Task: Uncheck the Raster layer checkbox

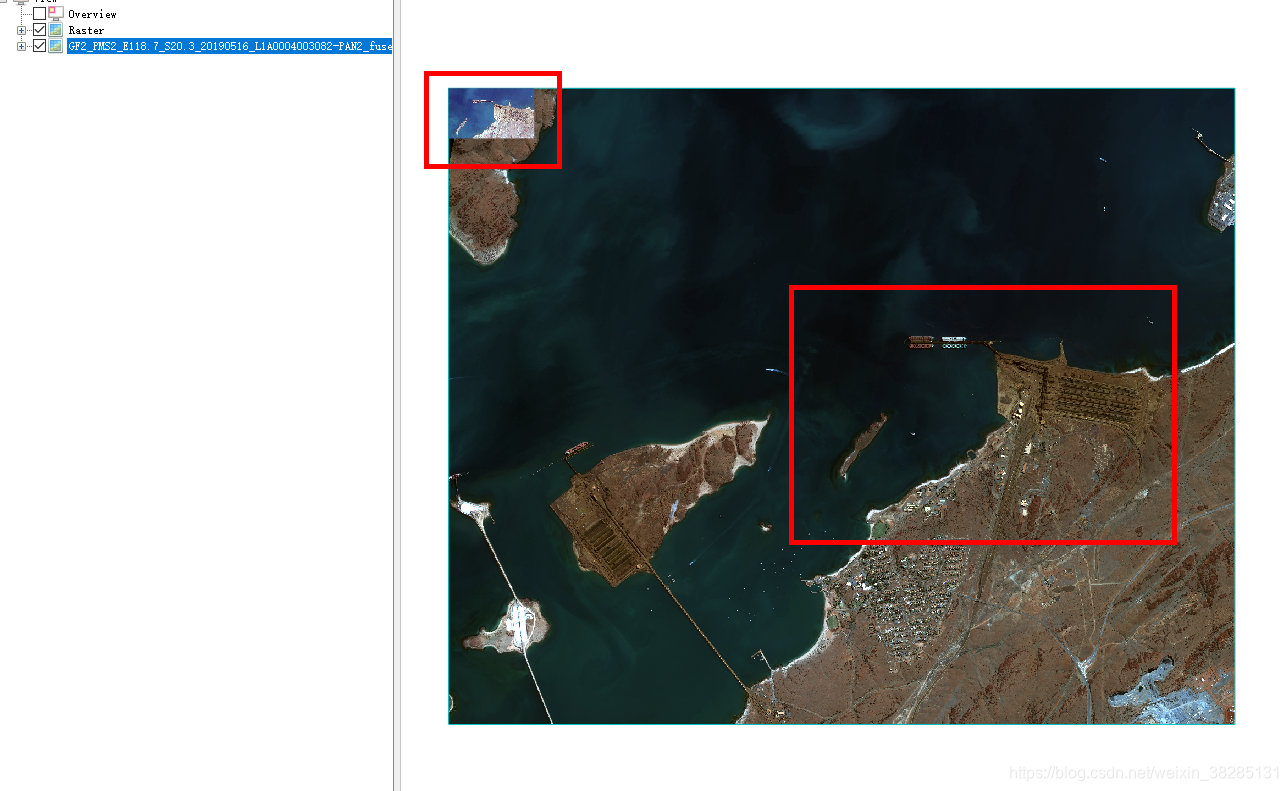Action: (39, 30)
